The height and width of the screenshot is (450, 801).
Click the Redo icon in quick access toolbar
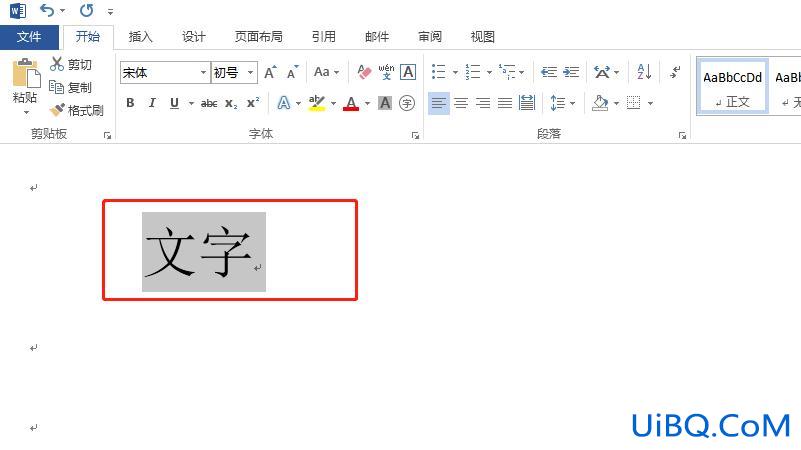pos(86,10)
